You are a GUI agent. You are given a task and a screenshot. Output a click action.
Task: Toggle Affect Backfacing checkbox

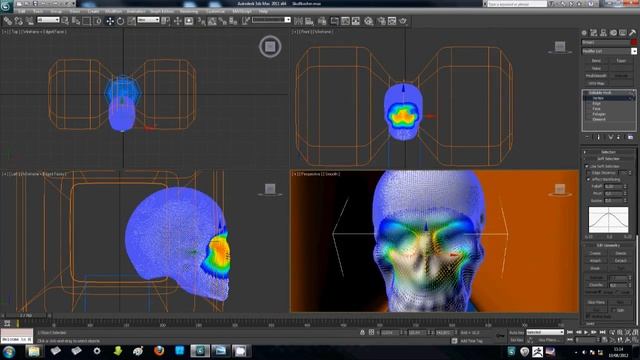click(588, 180)
